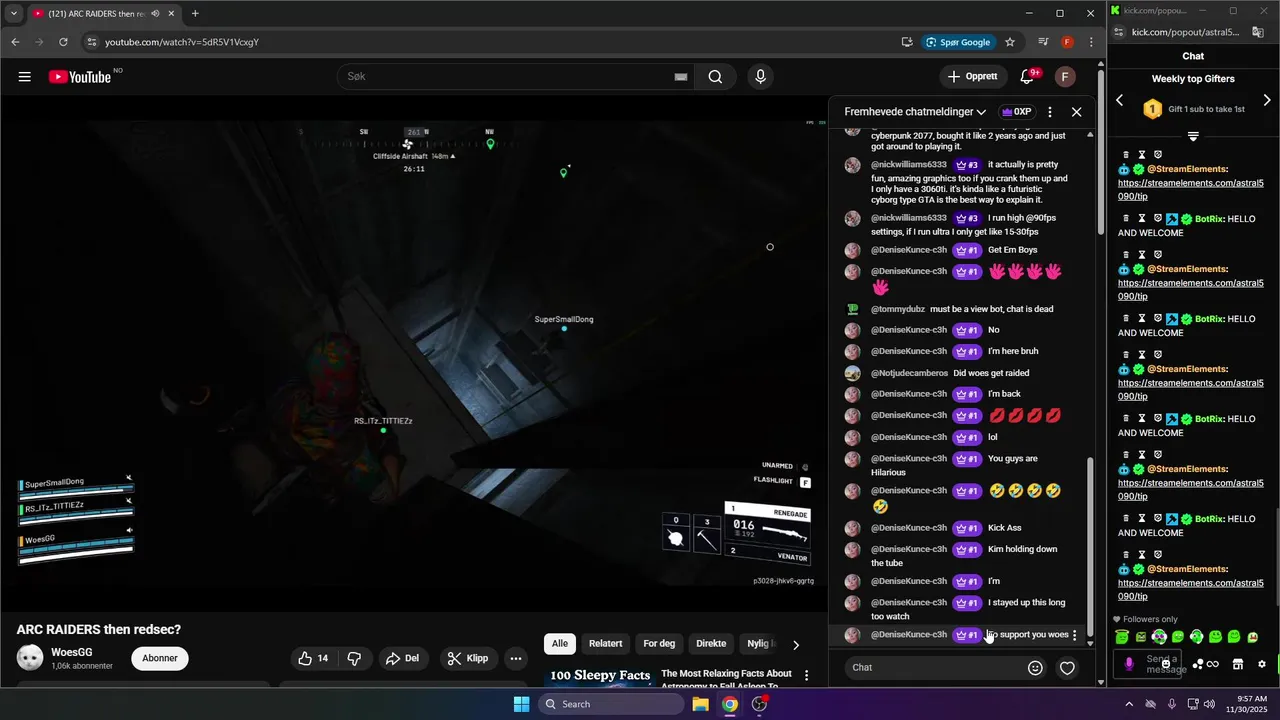Open the YouTube hamburger guide menu

(24, 77)
